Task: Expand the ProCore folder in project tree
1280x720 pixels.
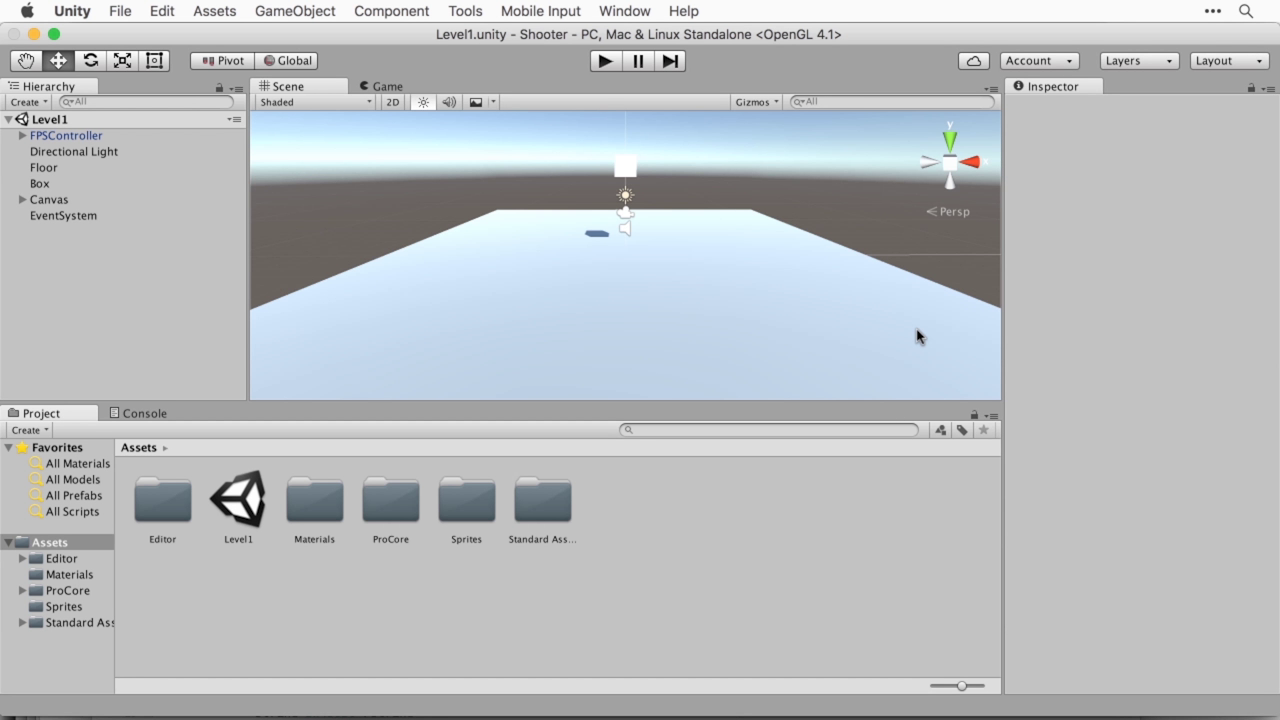Action: point(22,591)
